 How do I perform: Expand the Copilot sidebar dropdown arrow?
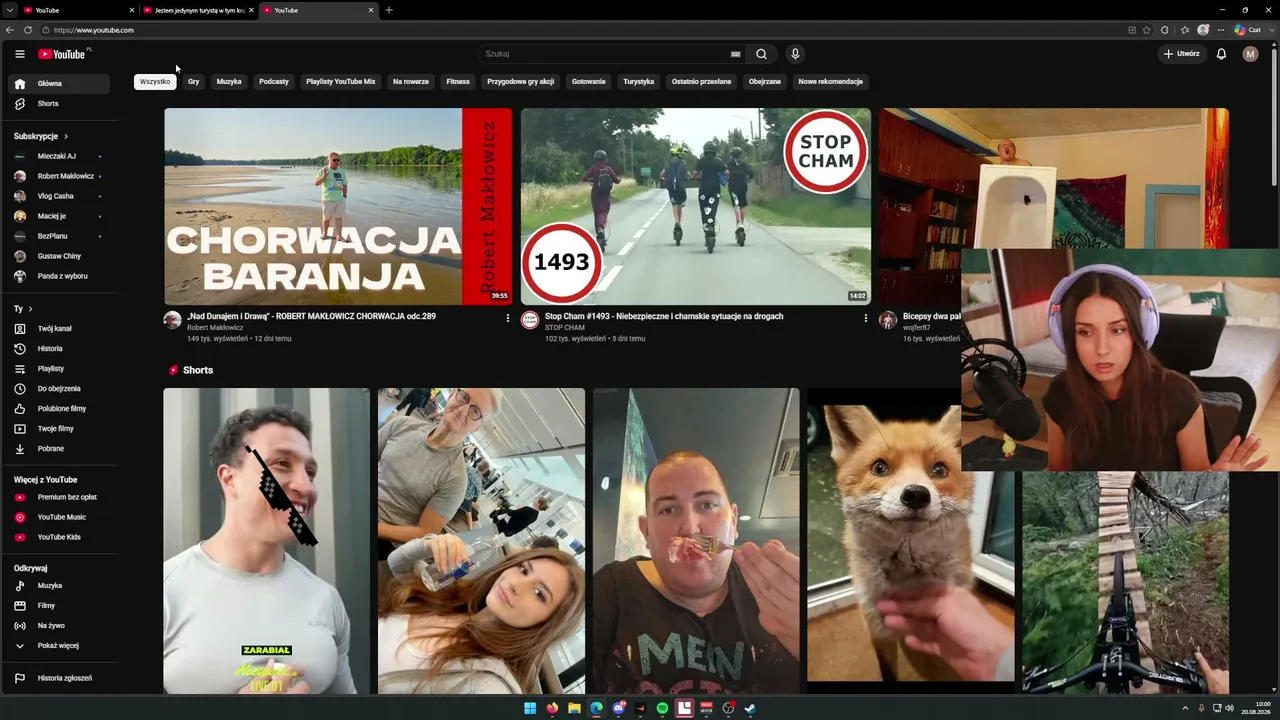(1271, 30)
